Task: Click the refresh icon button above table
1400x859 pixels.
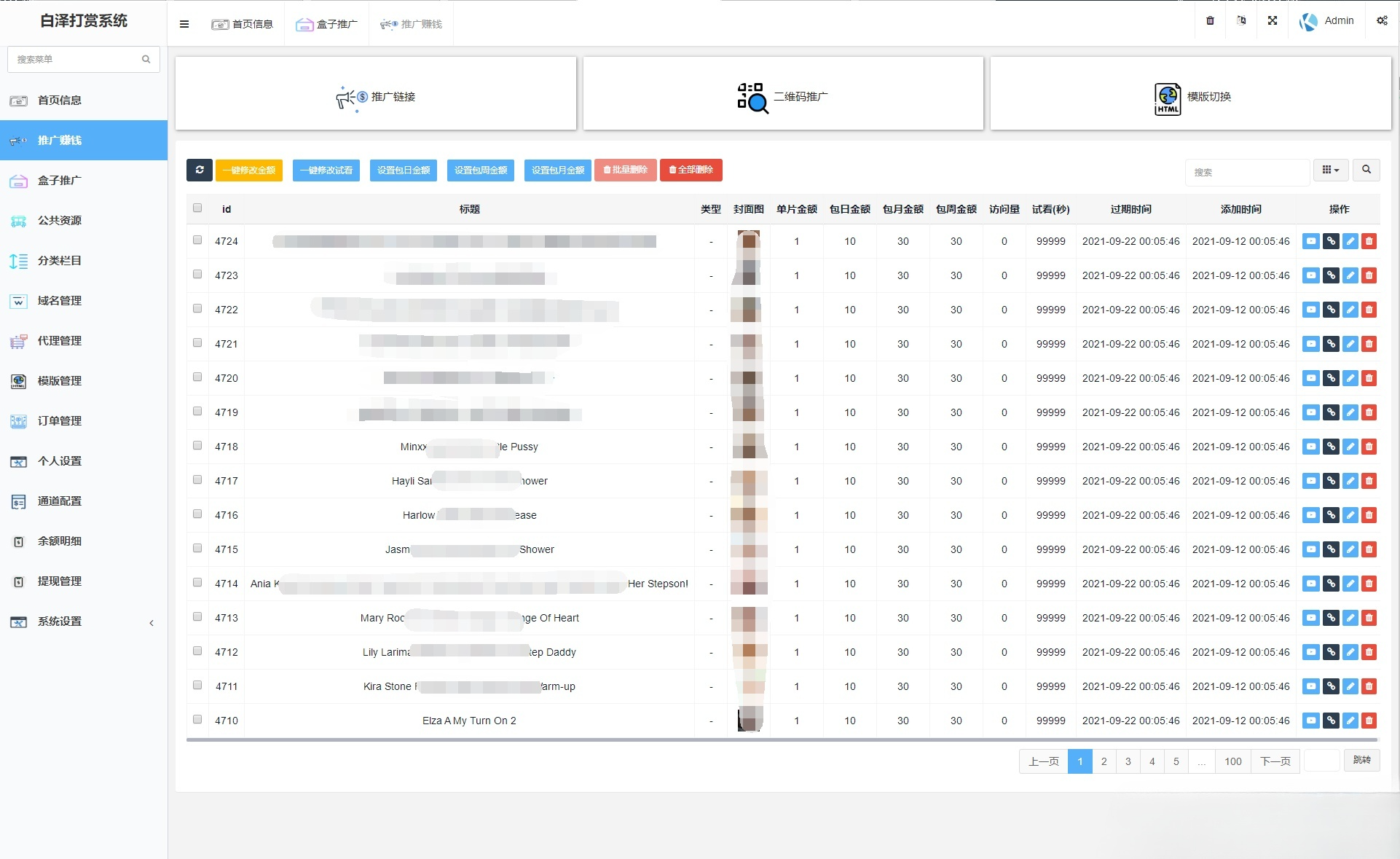Action: click(199, 170)
